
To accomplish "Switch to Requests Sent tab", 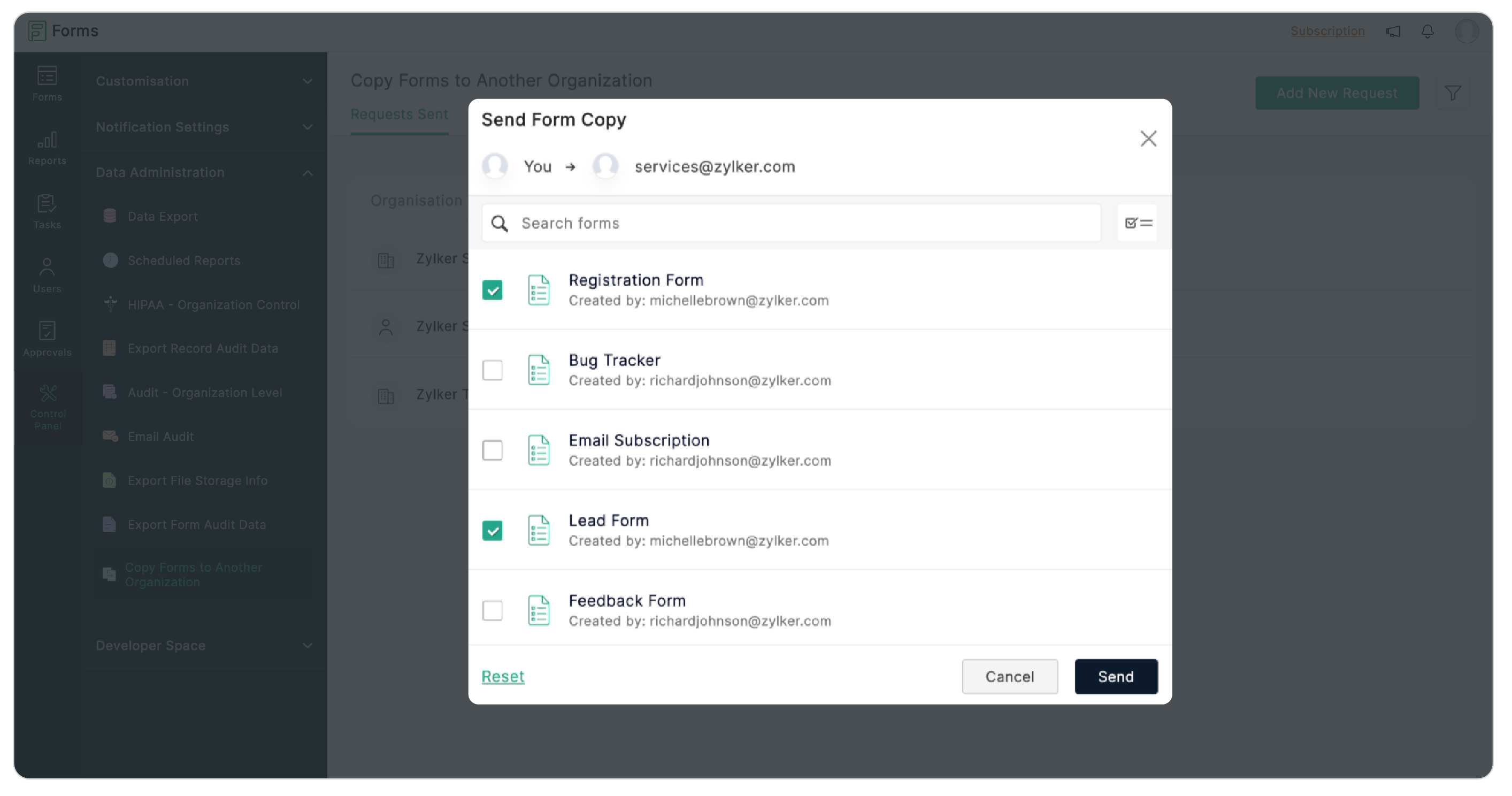I will click(x=399, y=114).
